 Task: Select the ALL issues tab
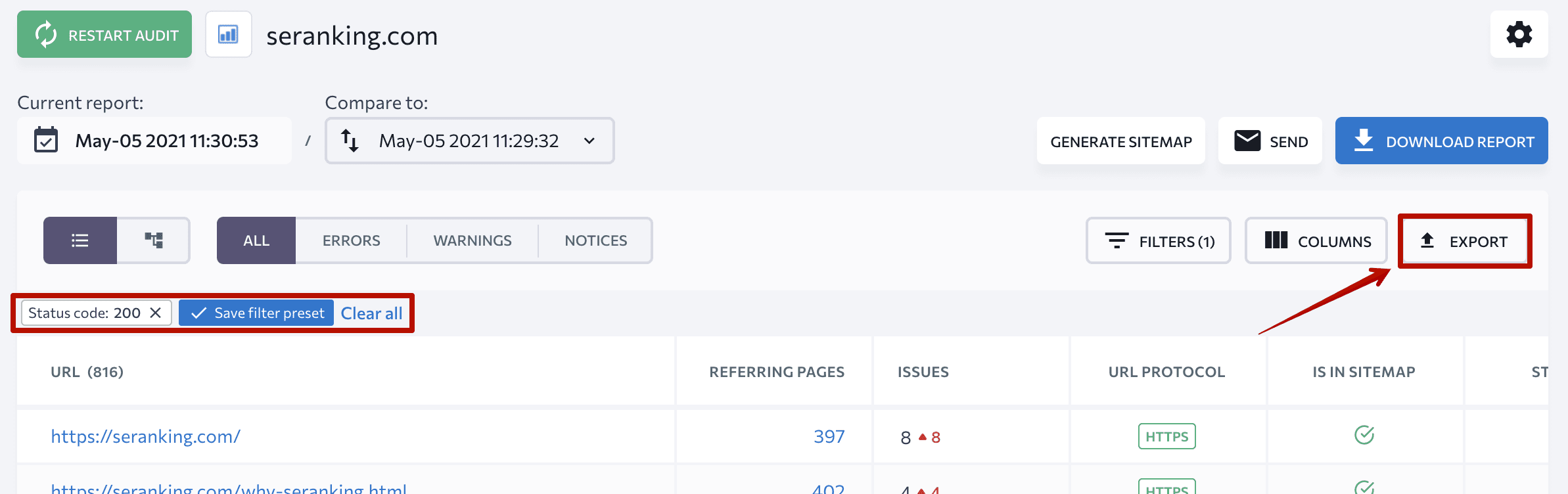coord(256,240)
